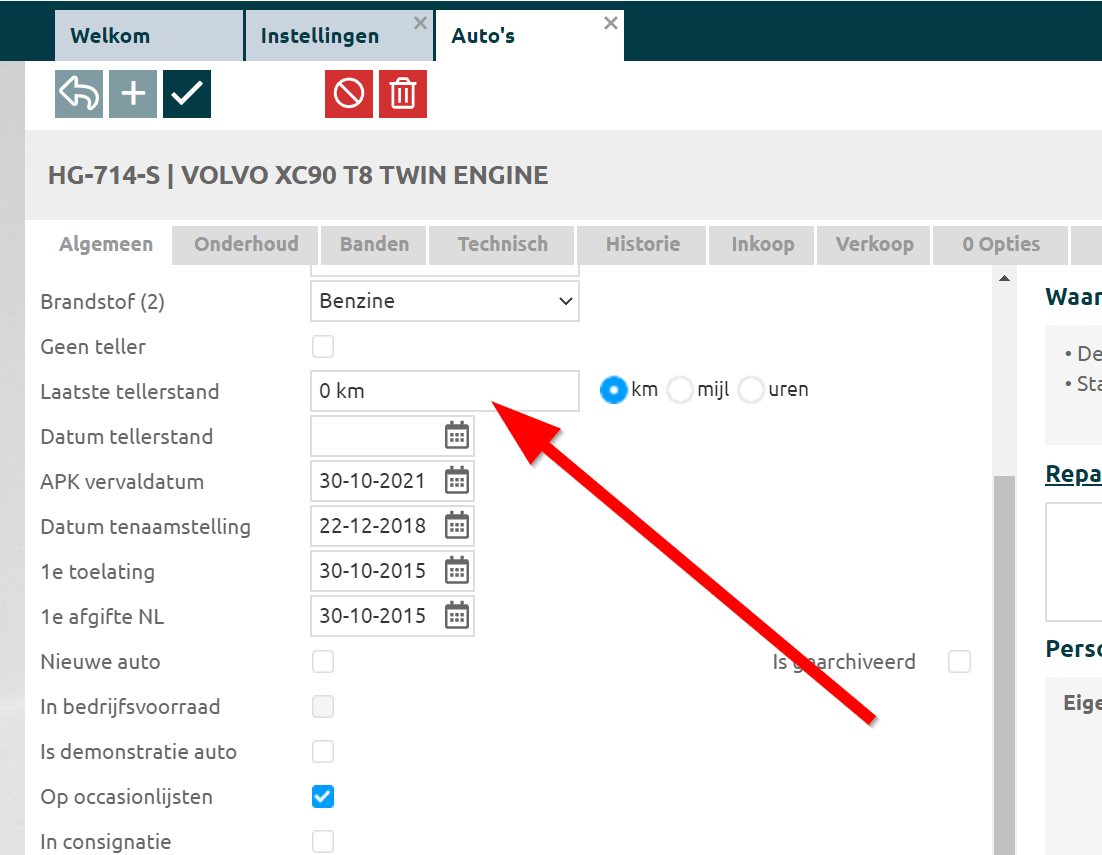This screenshot has height=855, width=1102.
Task: Click the red cancel circle icon
Action: point(349,94)
